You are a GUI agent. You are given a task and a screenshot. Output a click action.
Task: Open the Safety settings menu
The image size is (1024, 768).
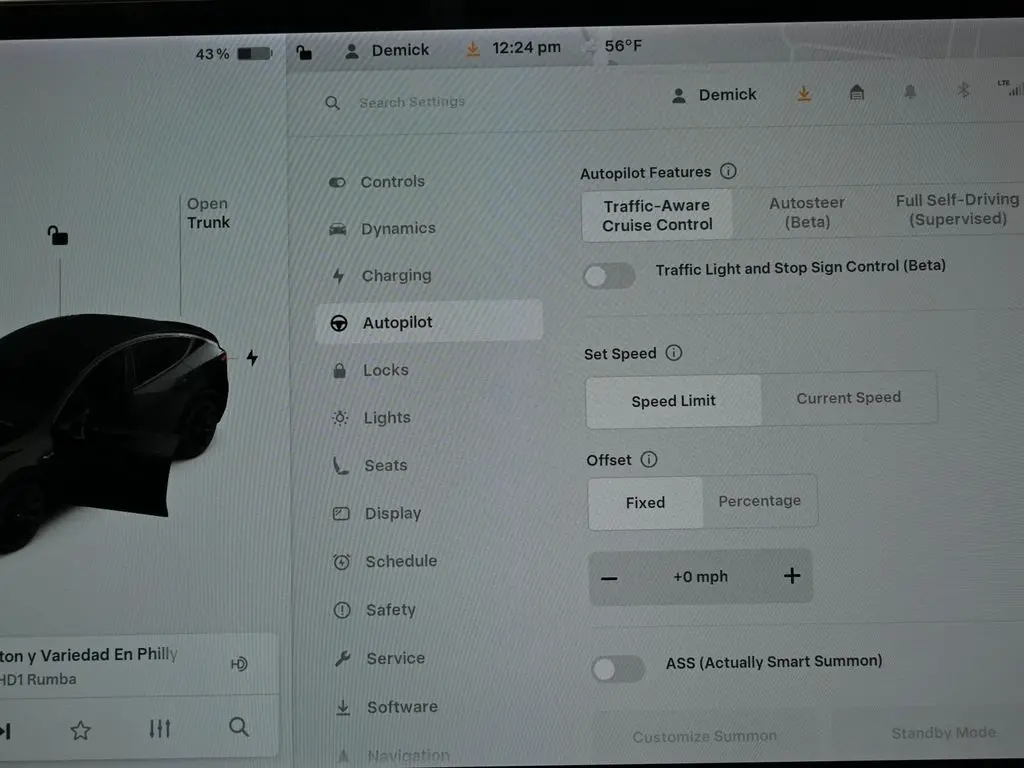(390, 610)
